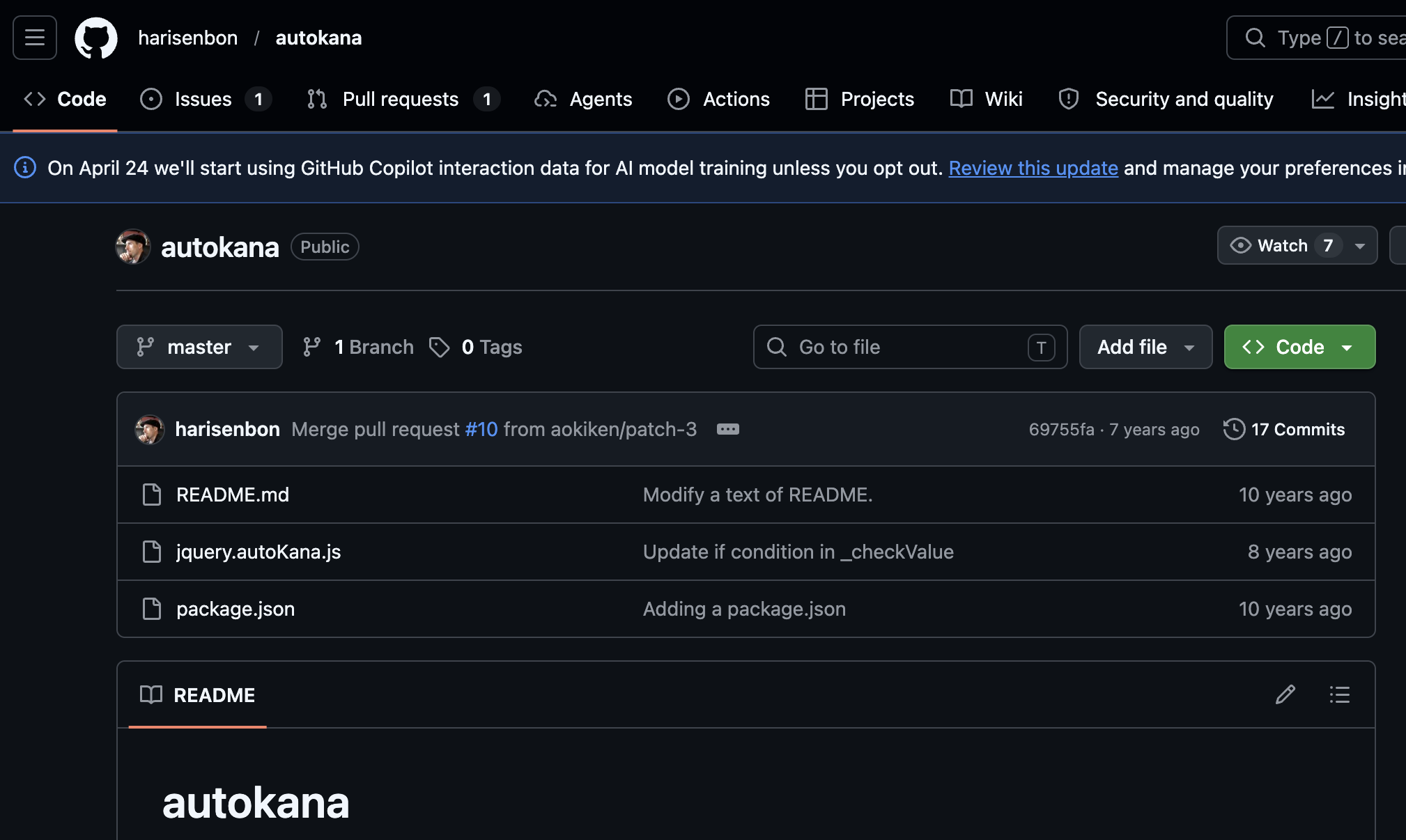Open the Agents tab

click(583, 99)
